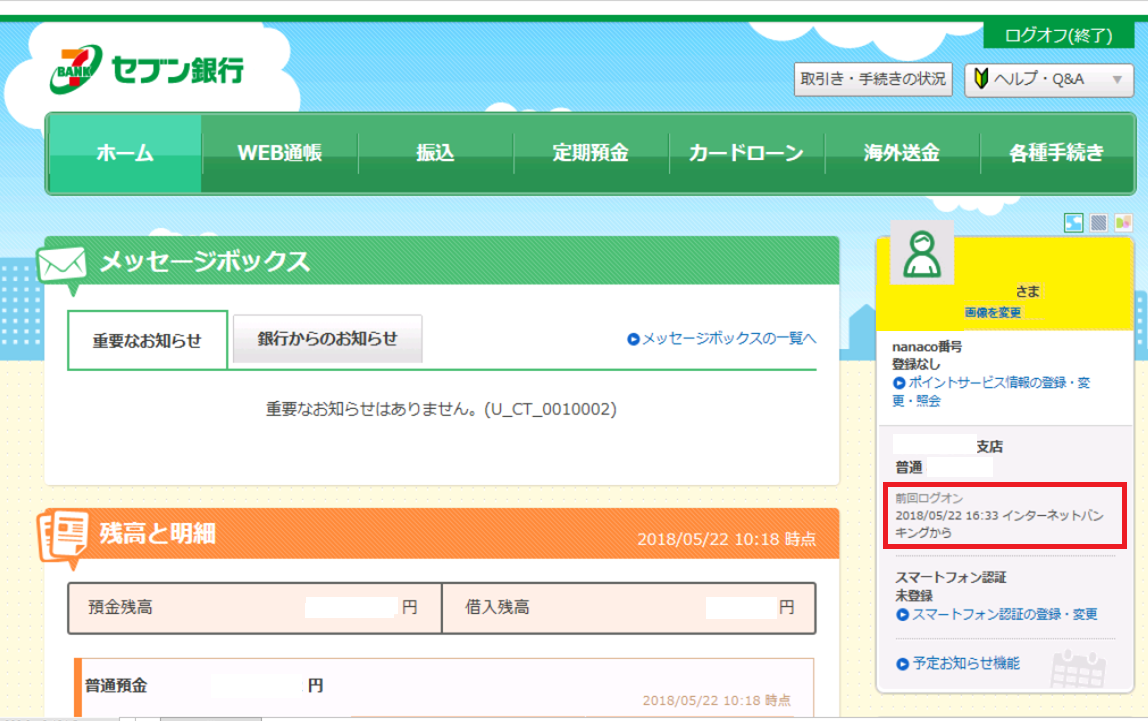Click the envelope Message Box icon
The height and width of the screenshot is (721, 1148).
point(63,267)
